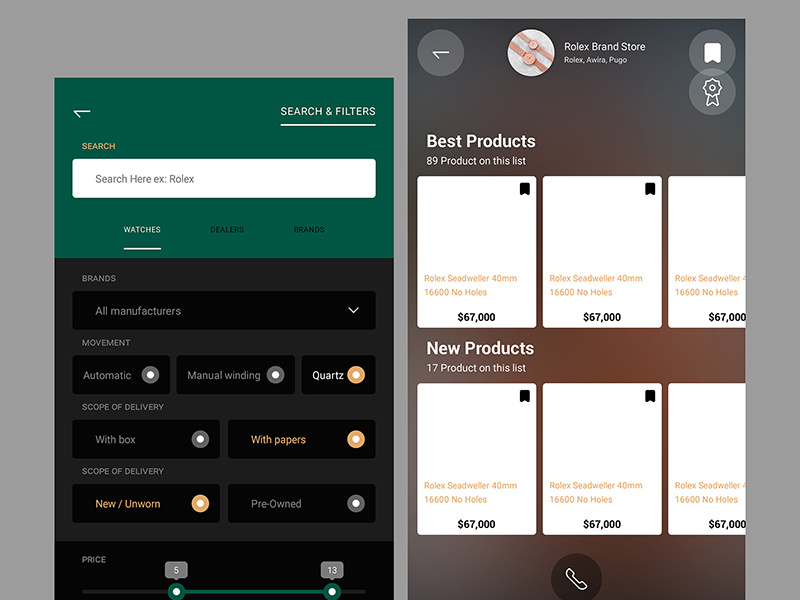
Task: Bookmark the second Best Products card
Action: click(x=650, y=189)
